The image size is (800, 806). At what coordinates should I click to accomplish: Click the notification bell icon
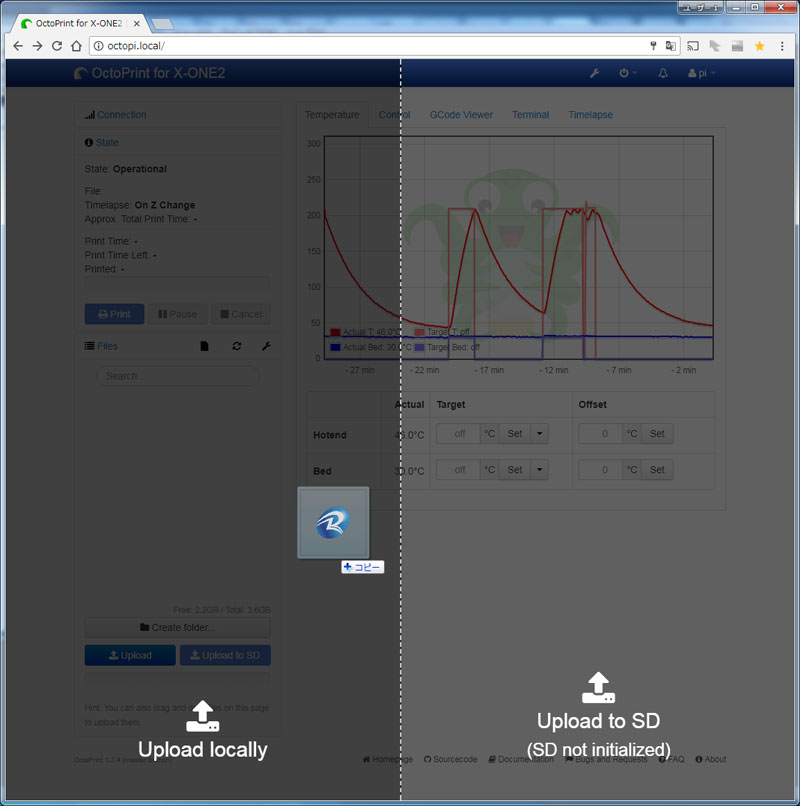[663, 73]
